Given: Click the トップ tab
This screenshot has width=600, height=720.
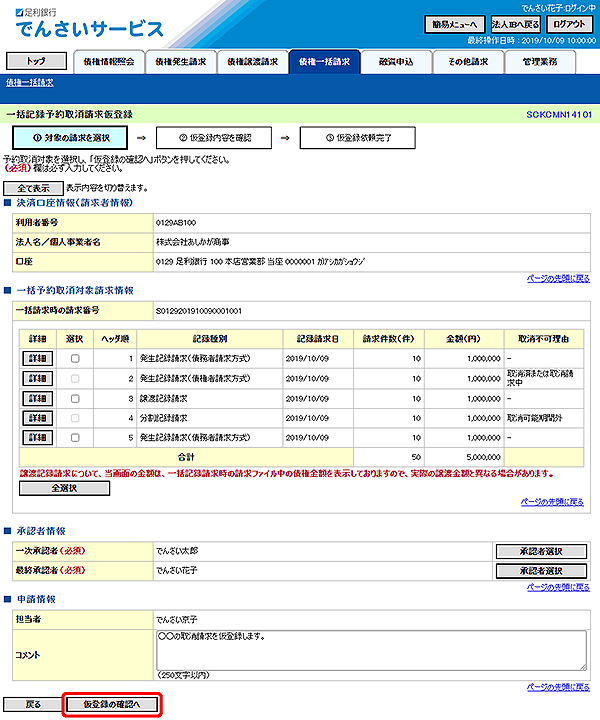Looking at the screenshot, I should point(36,61).
